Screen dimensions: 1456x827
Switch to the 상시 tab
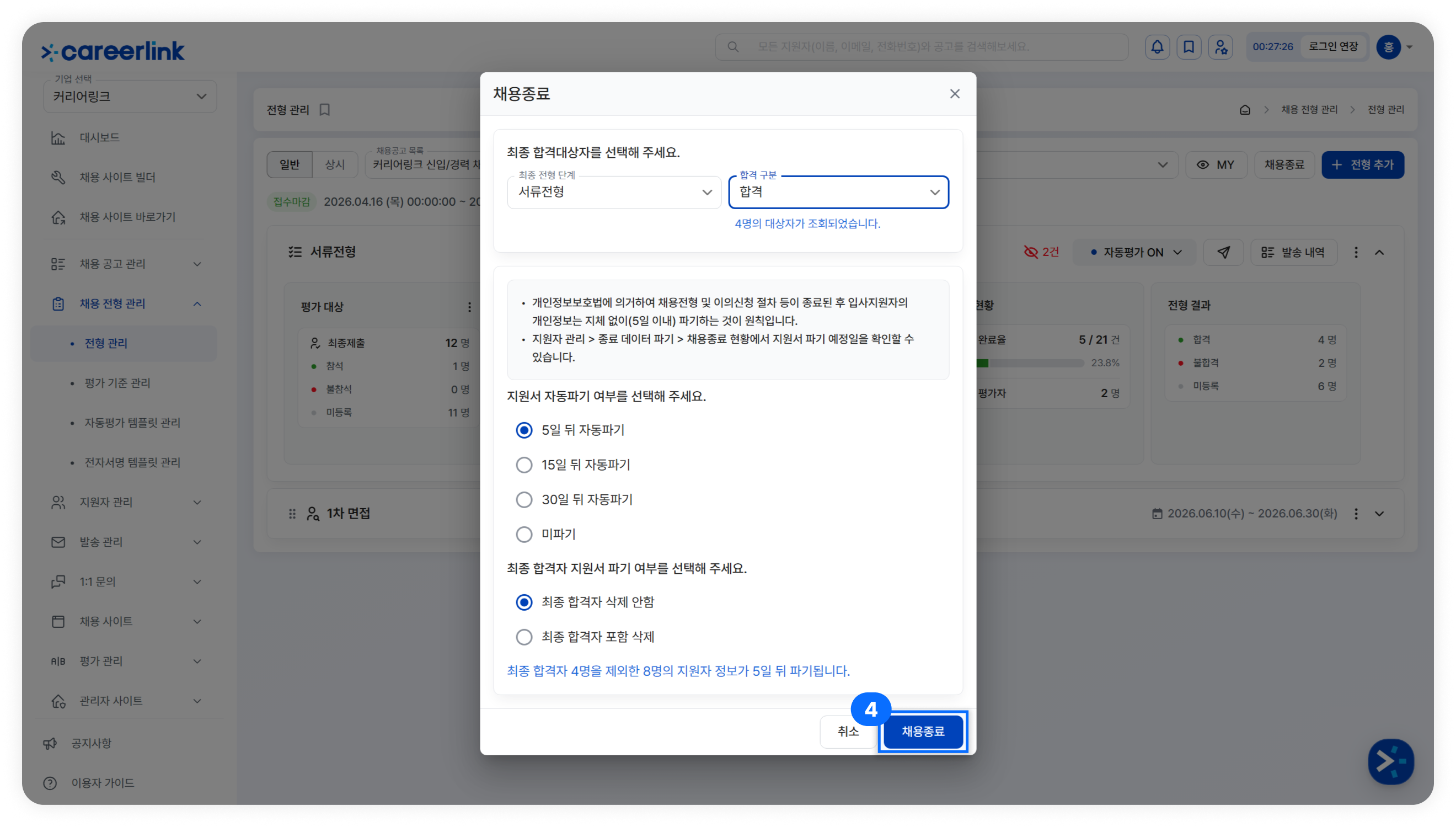(335, 165)
